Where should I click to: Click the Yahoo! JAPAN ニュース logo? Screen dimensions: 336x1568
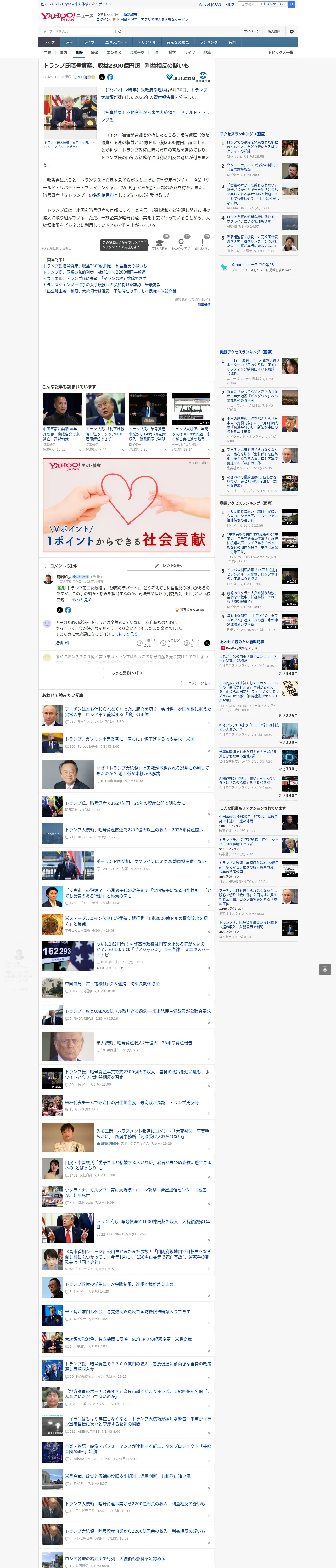(67, 16)
